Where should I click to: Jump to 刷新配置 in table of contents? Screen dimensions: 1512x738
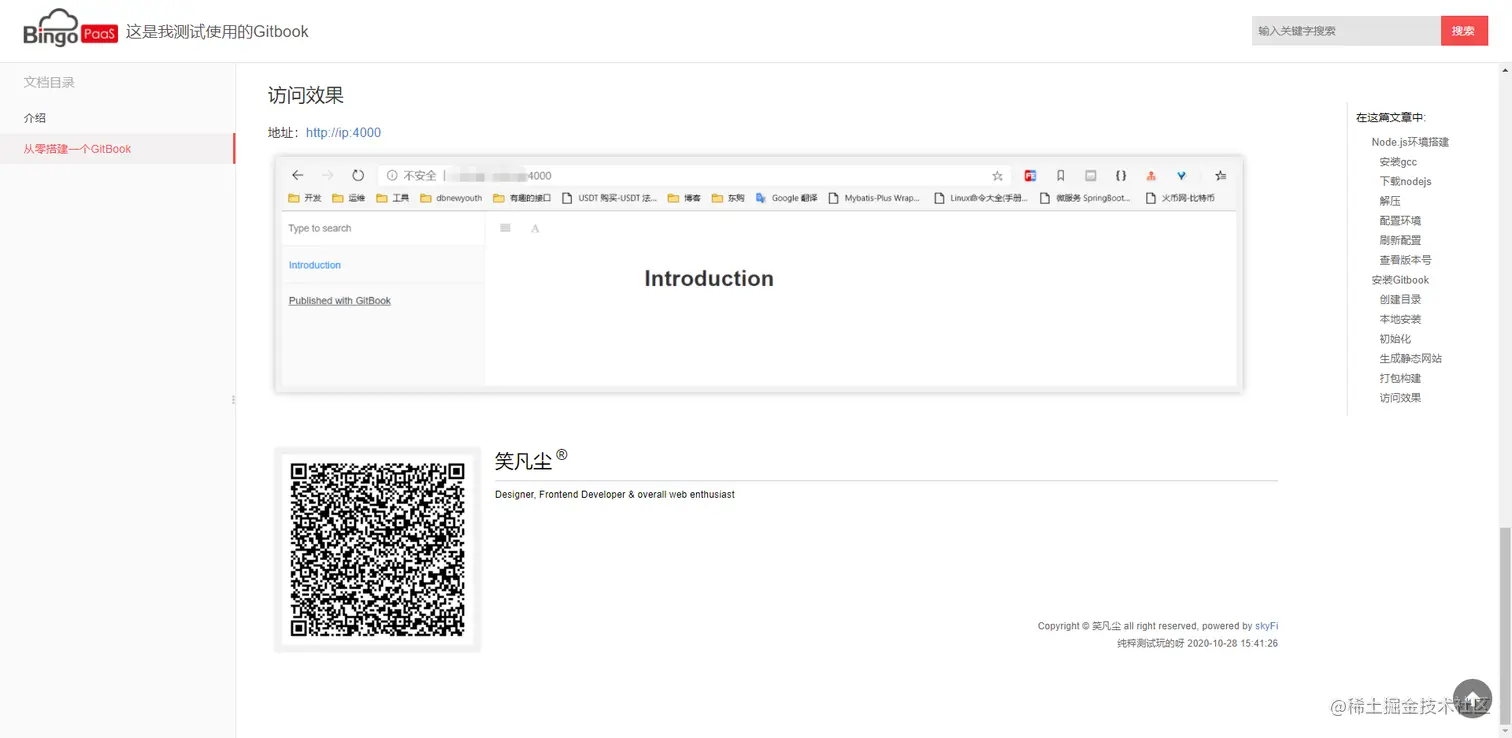click(x=1400, y=240)
